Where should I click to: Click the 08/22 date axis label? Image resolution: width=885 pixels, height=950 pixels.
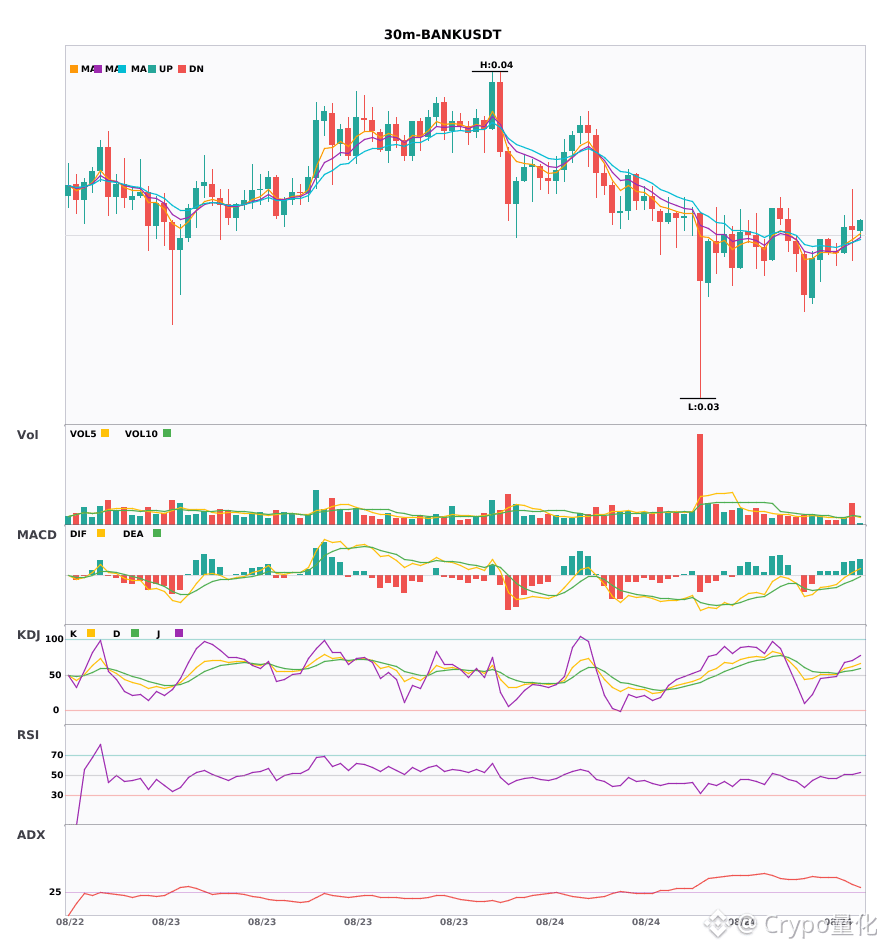click(x=70, y=922)
